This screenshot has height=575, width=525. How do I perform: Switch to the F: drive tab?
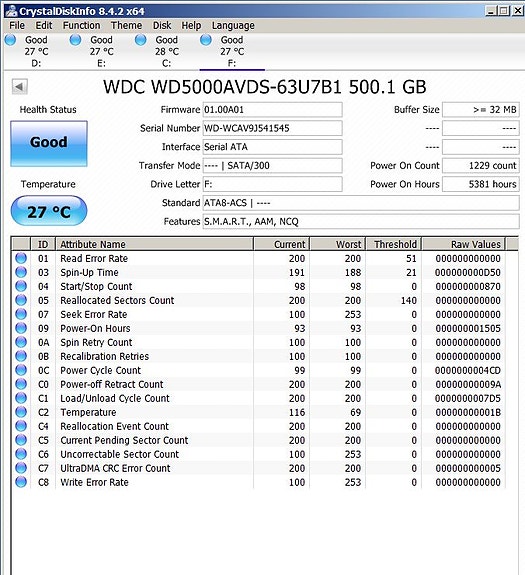[232, 51]
